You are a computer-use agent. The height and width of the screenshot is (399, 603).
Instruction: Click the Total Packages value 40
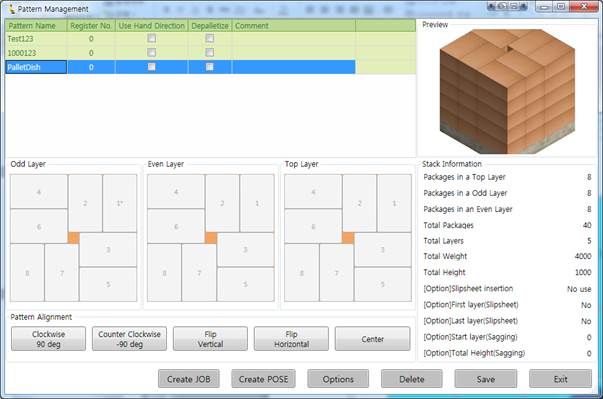coord(587,225)
